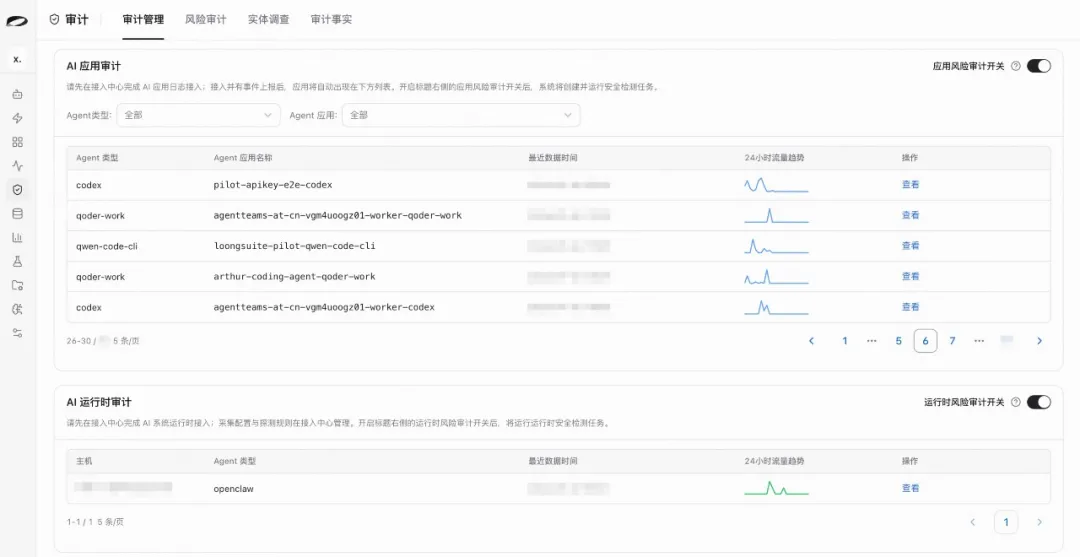Click 查看 for agentteams worker-codex row

point(911,307)
